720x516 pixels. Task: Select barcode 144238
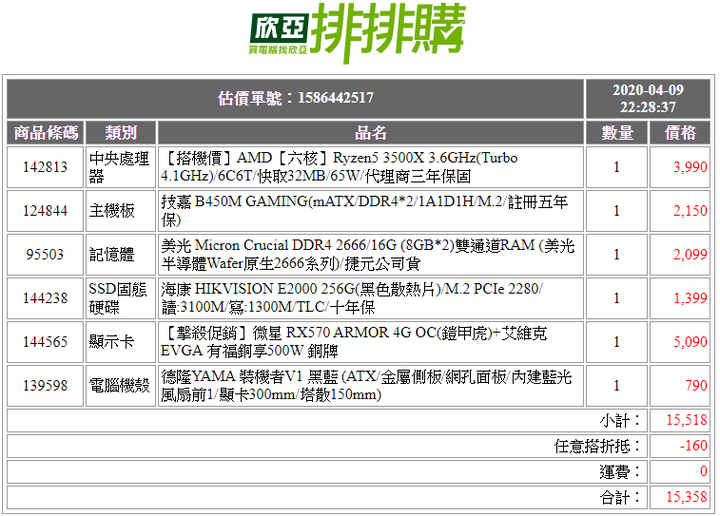pyautogui.click(x=45, y=298)
